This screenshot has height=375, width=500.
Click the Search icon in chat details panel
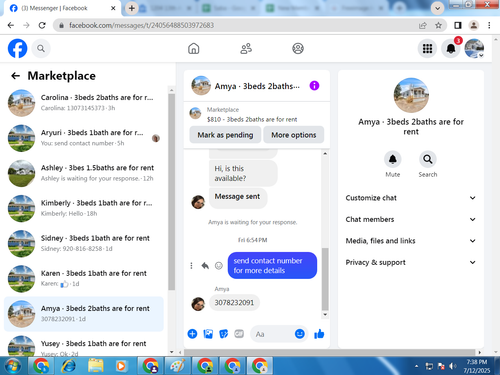[428, 159]
